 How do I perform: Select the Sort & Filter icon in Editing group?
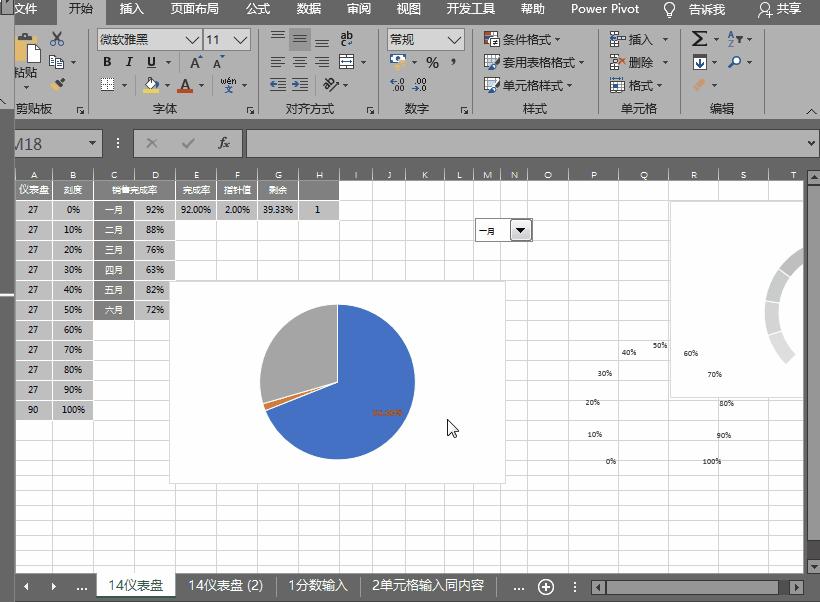(x=733, y=38)
